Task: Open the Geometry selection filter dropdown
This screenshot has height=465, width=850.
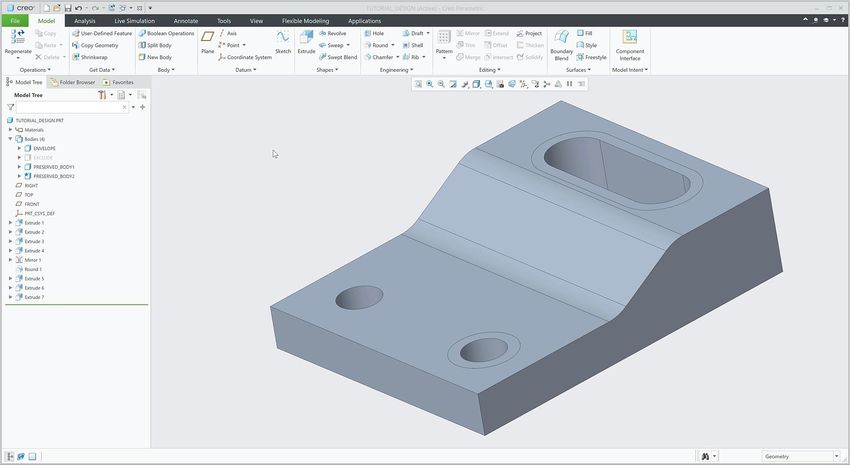Action: click(836, 456)
